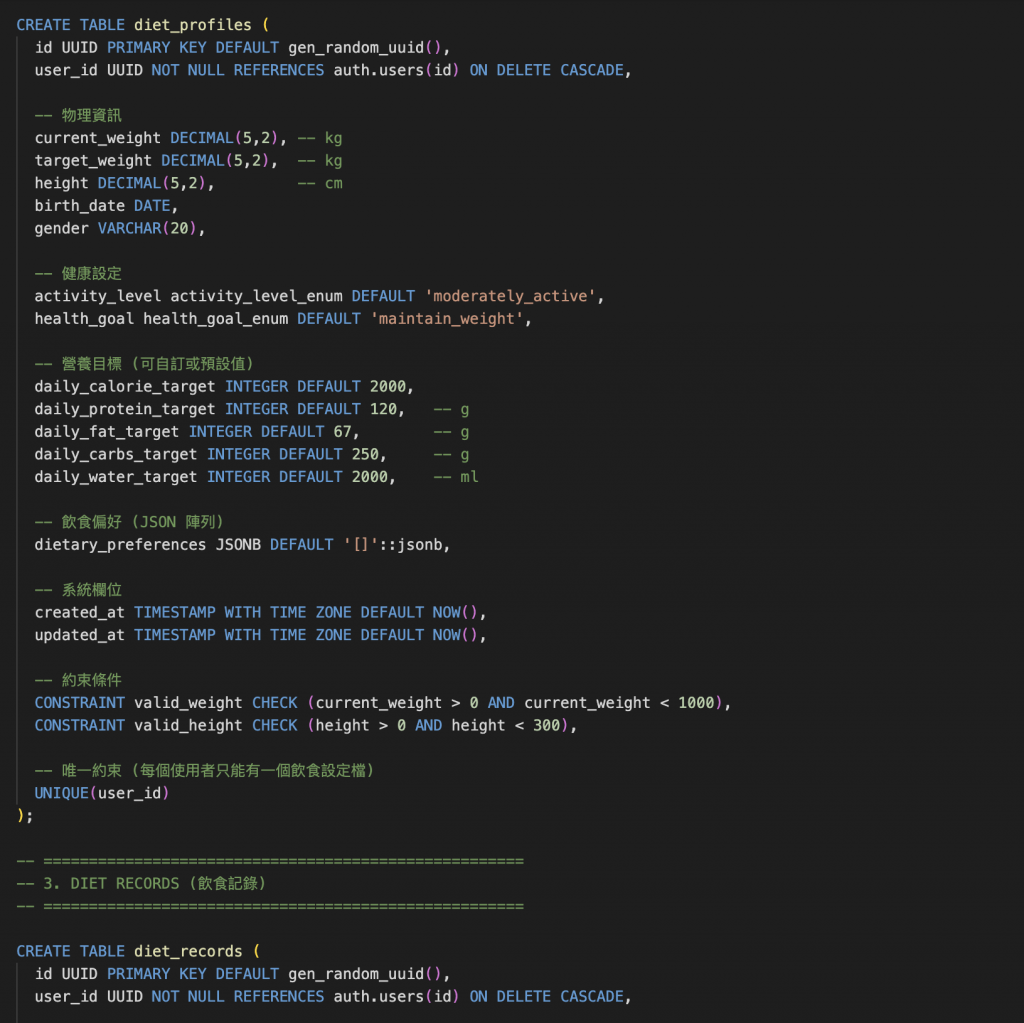Screen dimensions: 1024x1023
Task: Click the comment '3. DIET RECORDS (飲食記錄)'
Action: pyautogui.click(x=155, y=884)
